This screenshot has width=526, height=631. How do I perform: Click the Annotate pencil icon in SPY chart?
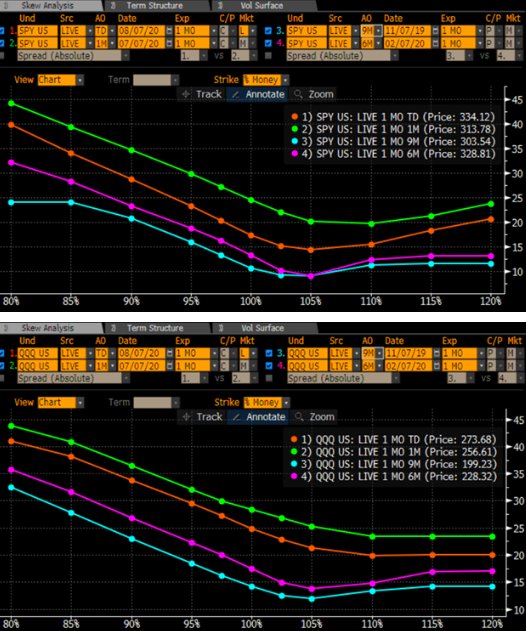[236, 94]
